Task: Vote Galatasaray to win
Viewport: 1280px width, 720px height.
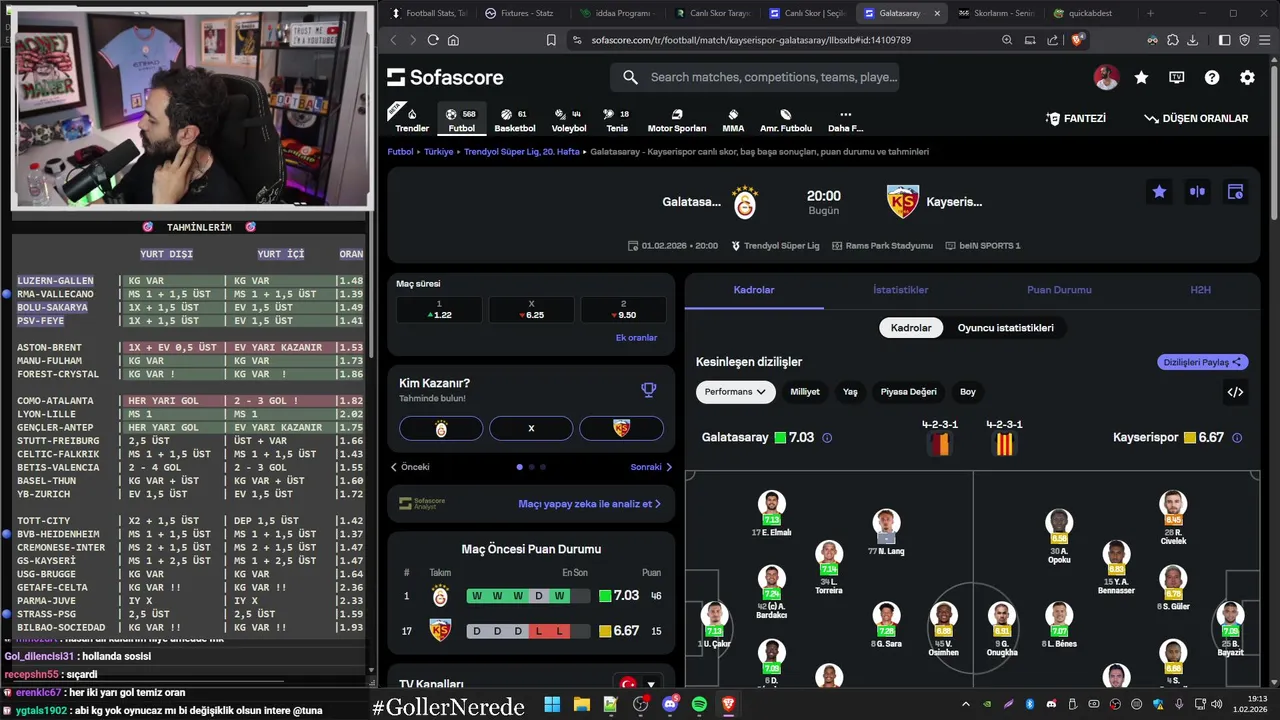Action: (441, 428)
